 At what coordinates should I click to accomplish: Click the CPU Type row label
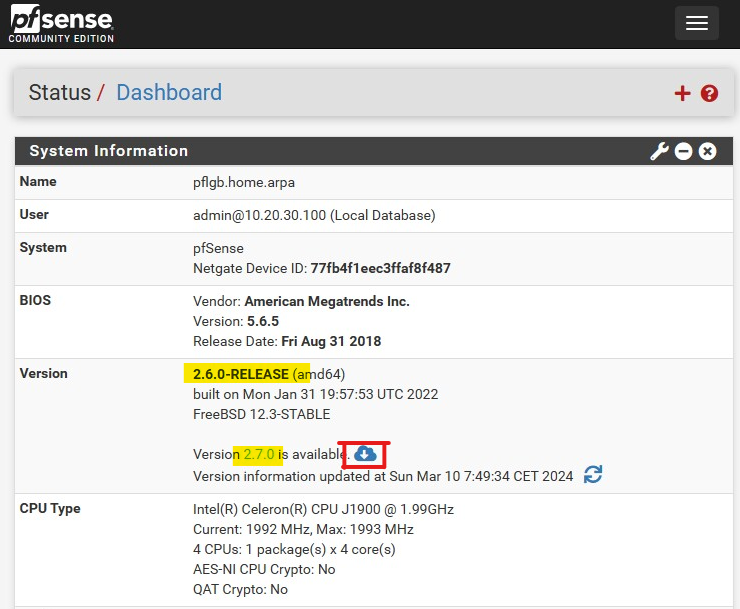50,508
